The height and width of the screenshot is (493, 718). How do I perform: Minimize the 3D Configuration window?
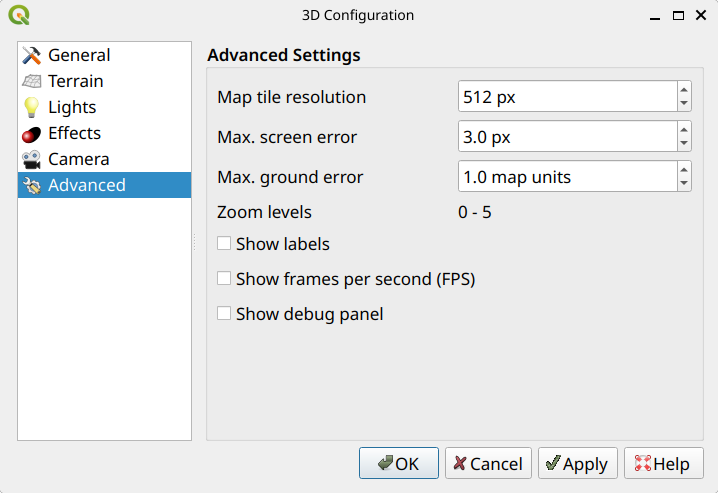click(655, 17)
